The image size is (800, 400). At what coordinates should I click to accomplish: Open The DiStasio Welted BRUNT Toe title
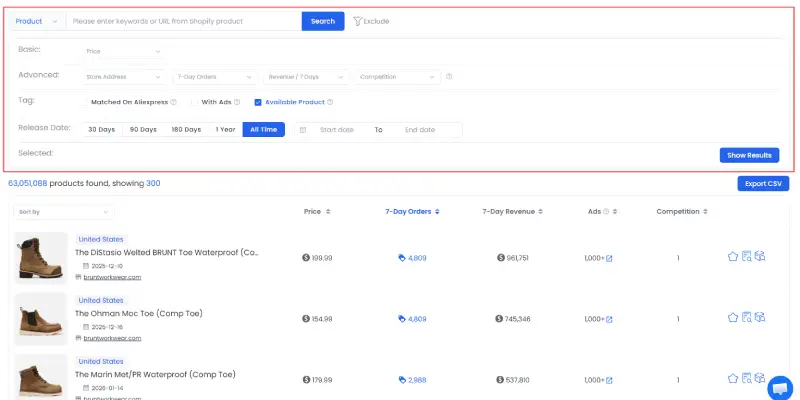click(x=167, y=253)
